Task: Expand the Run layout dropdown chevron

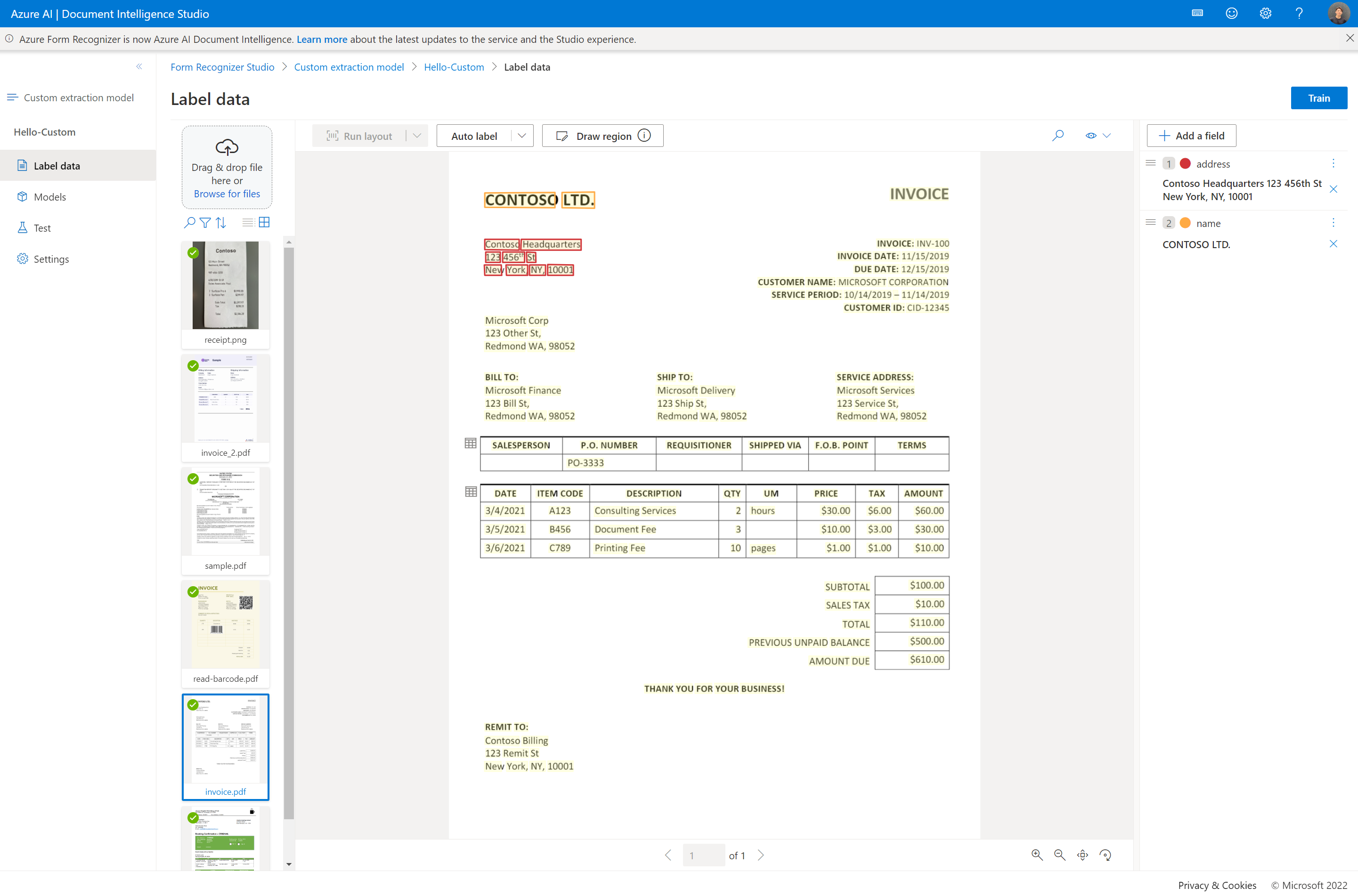Action: (x=417, y=136)
